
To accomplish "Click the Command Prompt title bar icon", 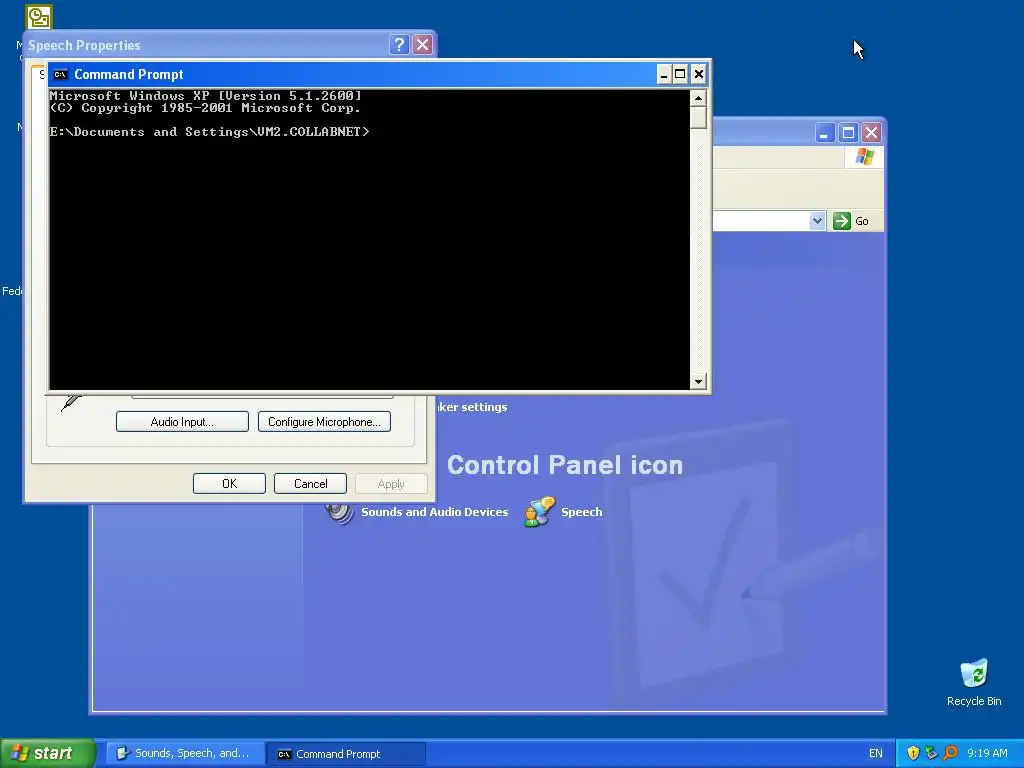I will [x=60, y=74].
